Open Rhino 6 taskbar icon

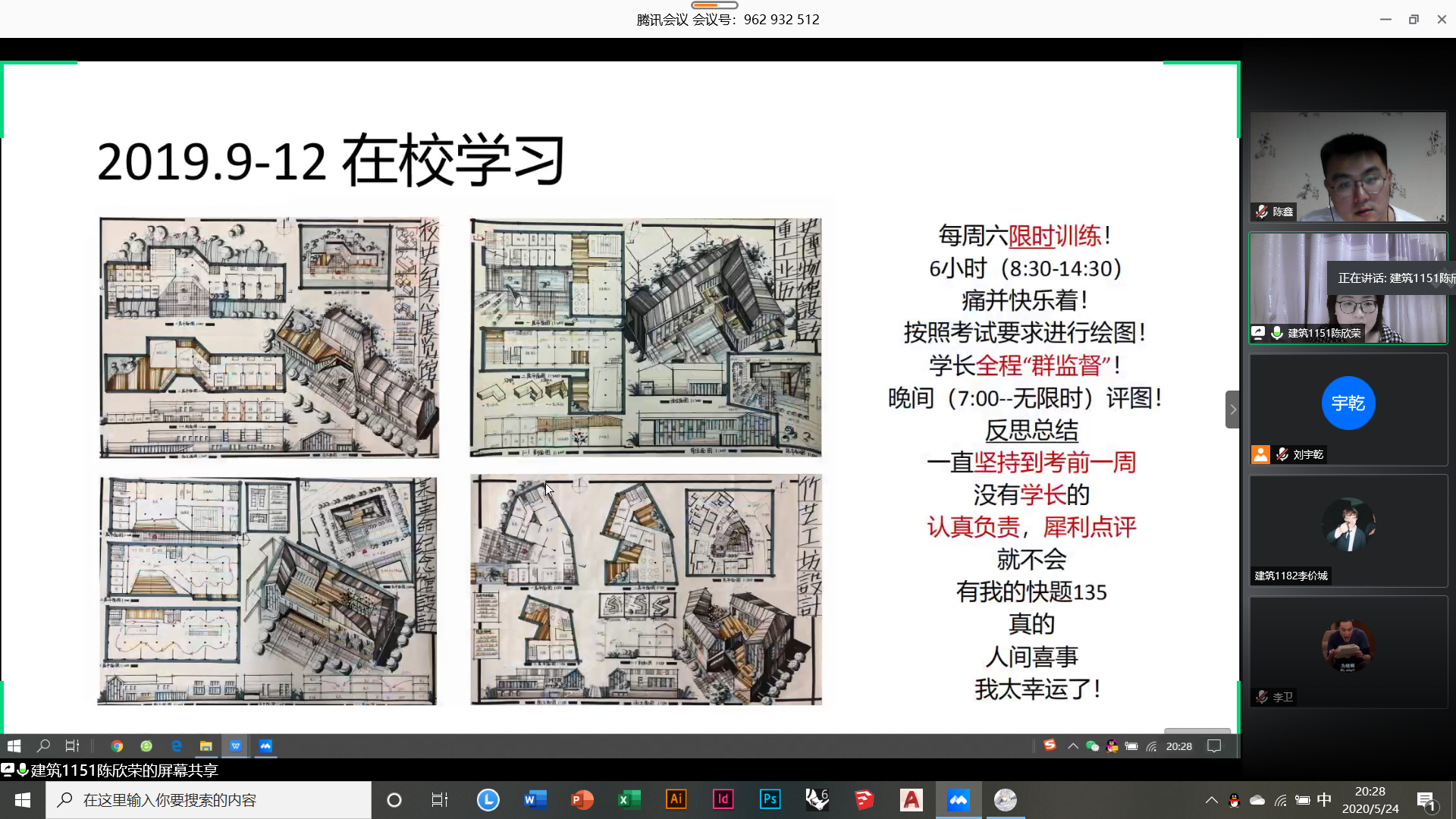(x=817, y=800)
